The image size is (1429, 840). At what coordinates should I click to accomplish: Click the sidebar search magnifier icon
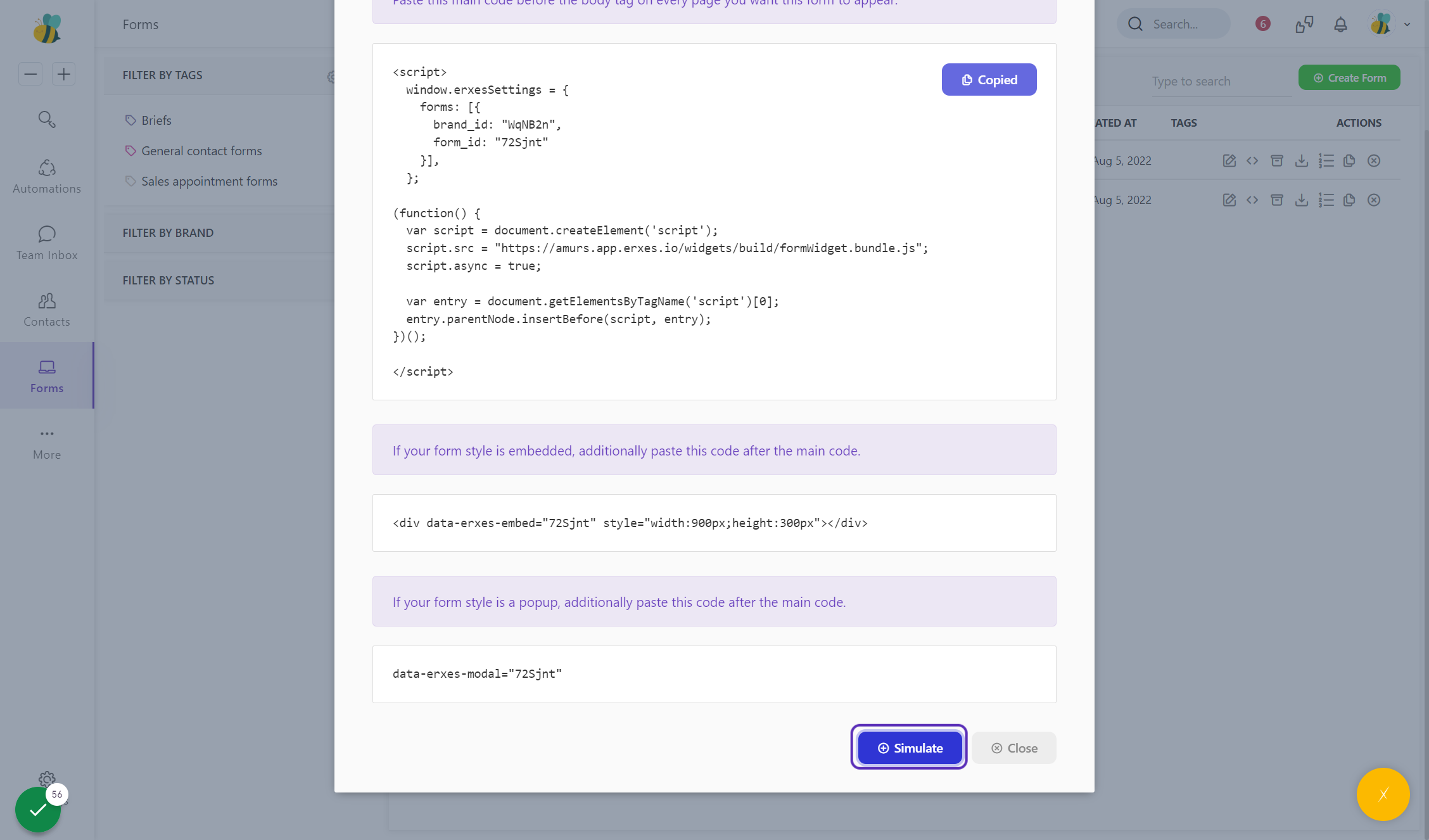[47, 119]
